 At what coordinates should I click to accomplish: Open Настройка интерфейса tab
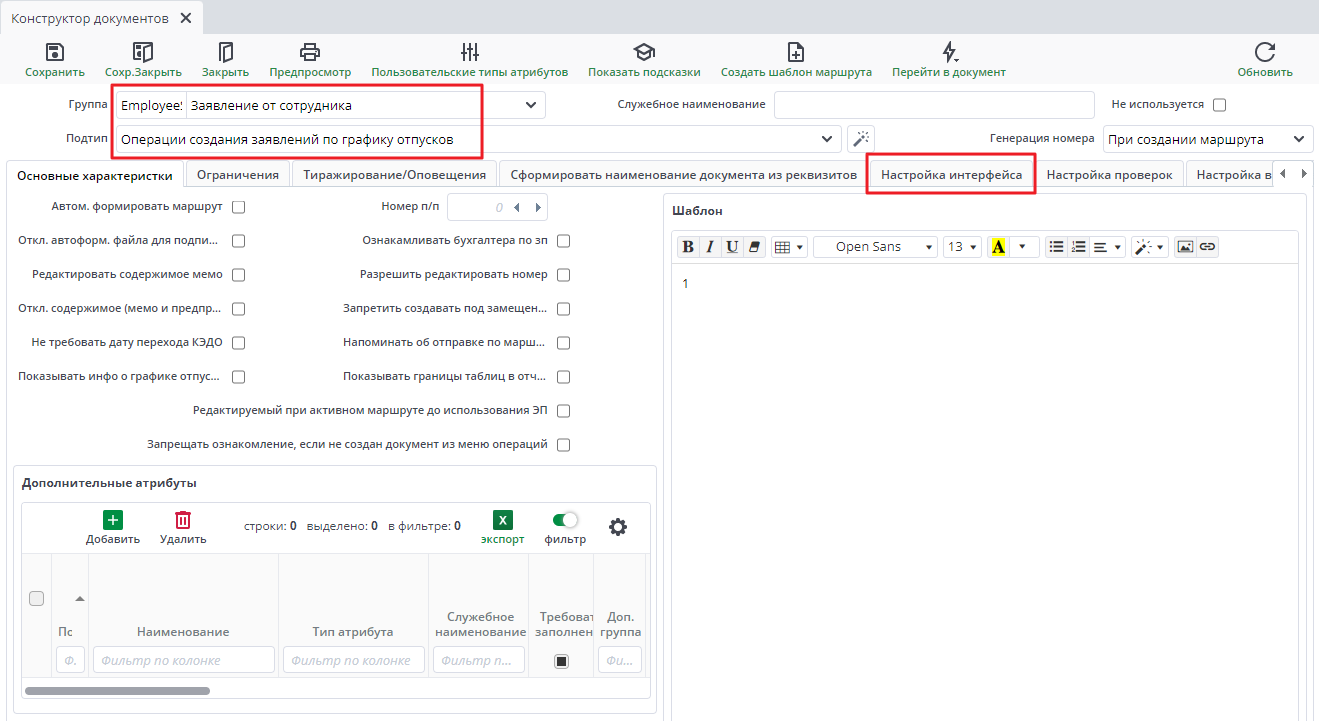(x=951, y=175)
